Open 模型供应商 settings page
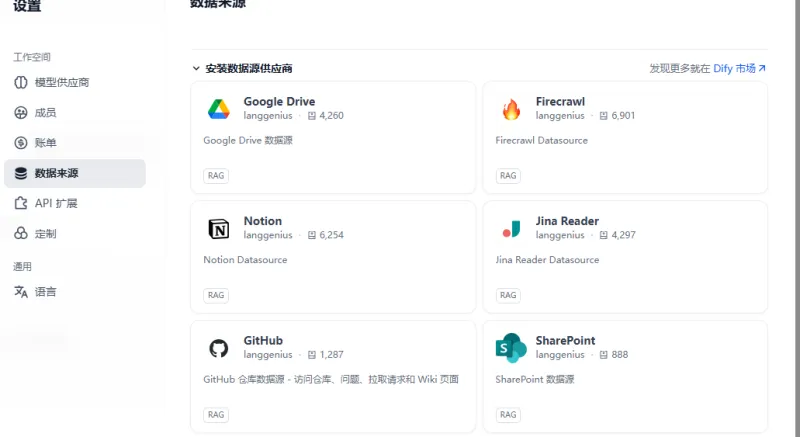 pyautogui.click(x=75, y=83)
